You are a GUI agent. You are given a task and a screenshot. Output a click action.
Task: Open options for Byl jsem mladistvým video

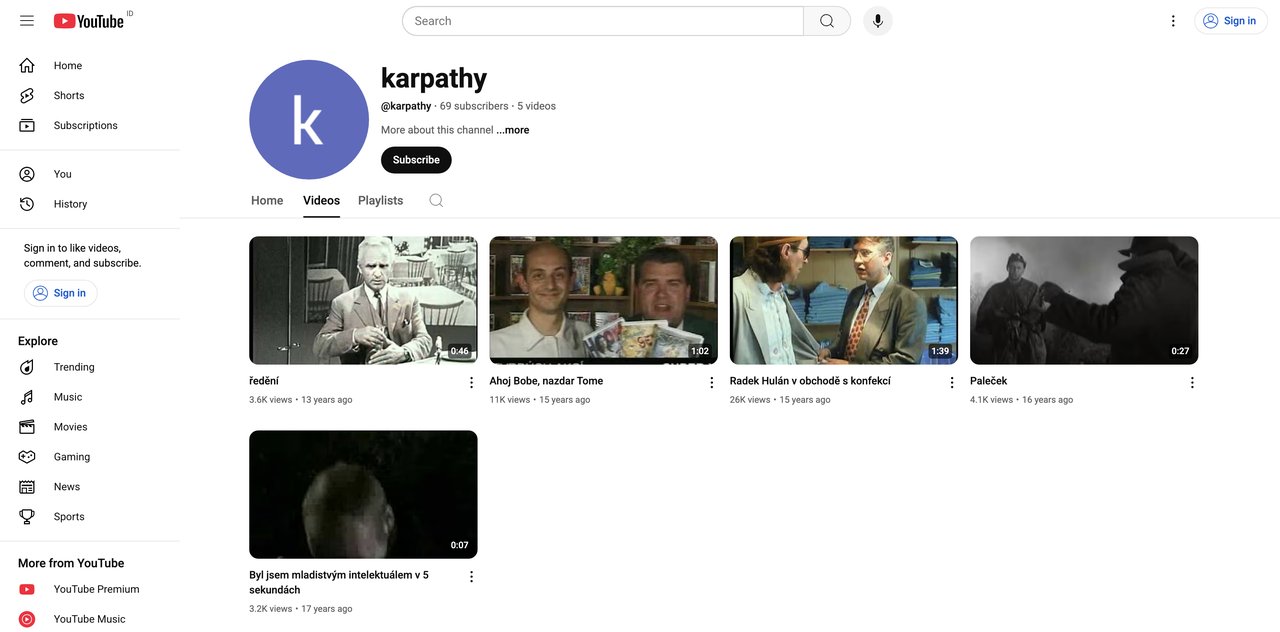point(472,577)
